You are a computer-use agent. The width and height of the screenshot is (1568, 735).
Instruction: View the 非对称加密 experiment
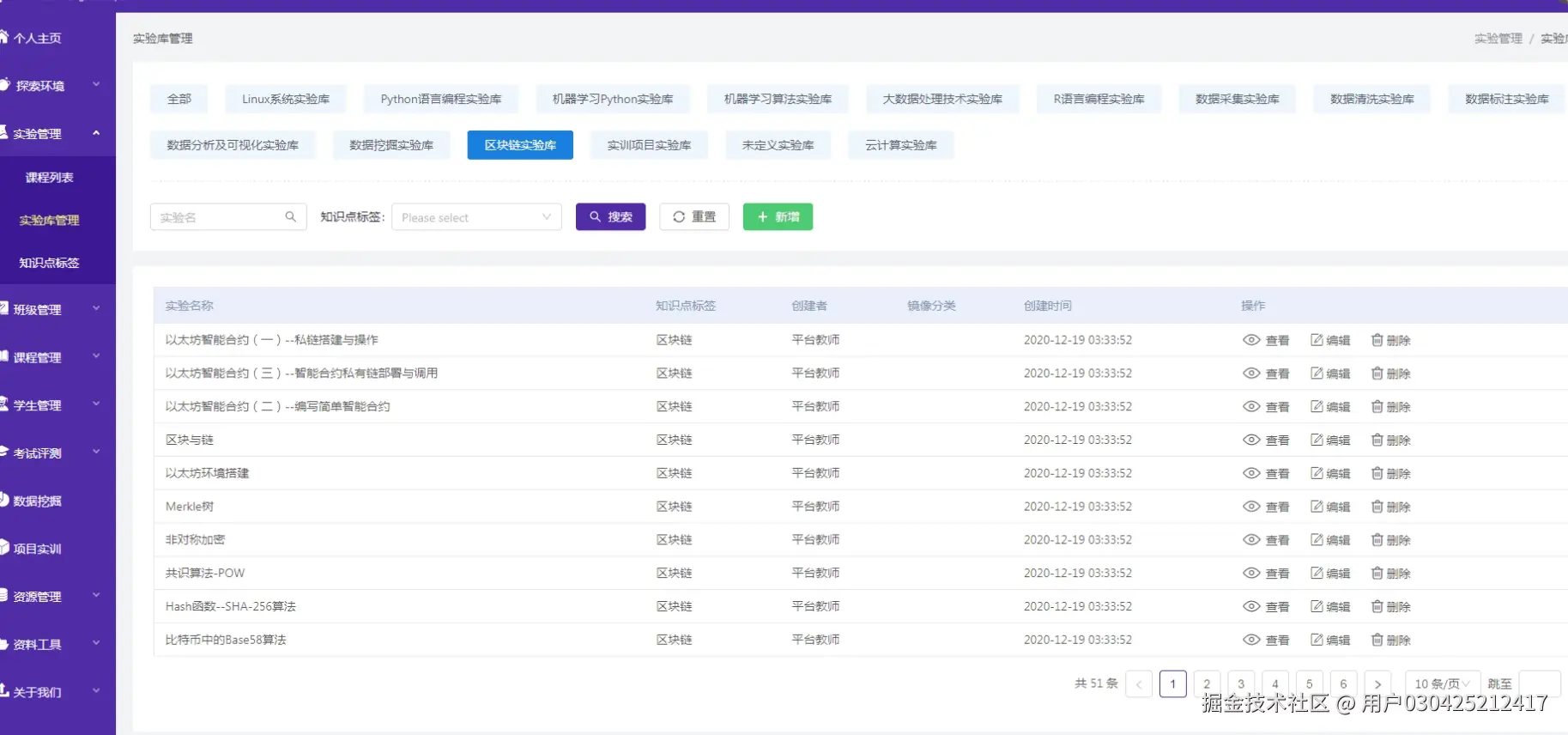coord(1266,540)
